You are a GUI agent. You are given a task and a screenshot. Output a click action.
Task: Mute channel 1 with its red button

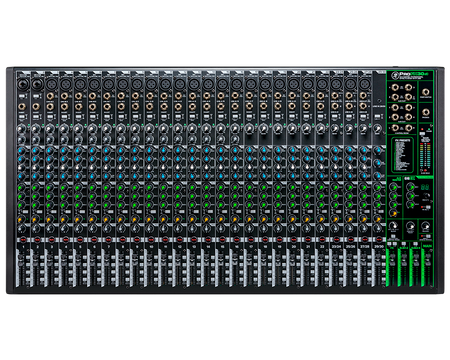coord(22,240)
